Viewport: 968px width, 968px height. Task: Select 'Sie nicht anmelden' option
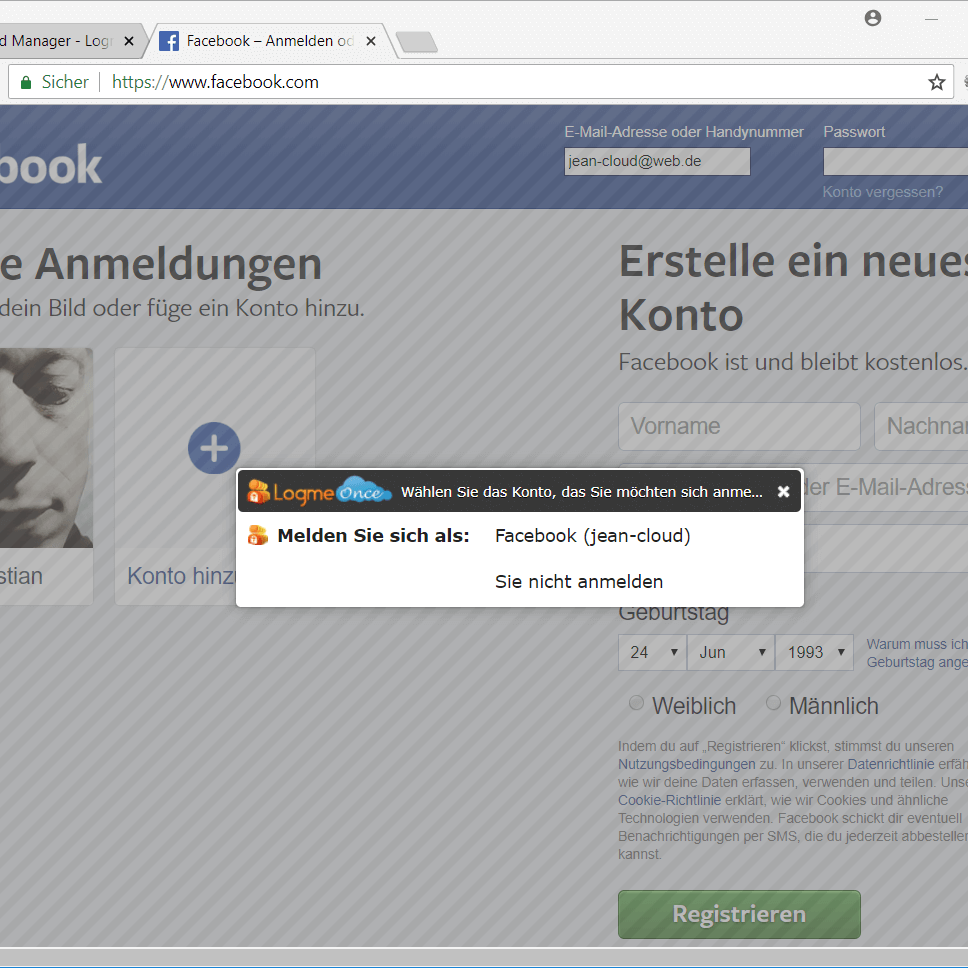click(x=579, y=582)
